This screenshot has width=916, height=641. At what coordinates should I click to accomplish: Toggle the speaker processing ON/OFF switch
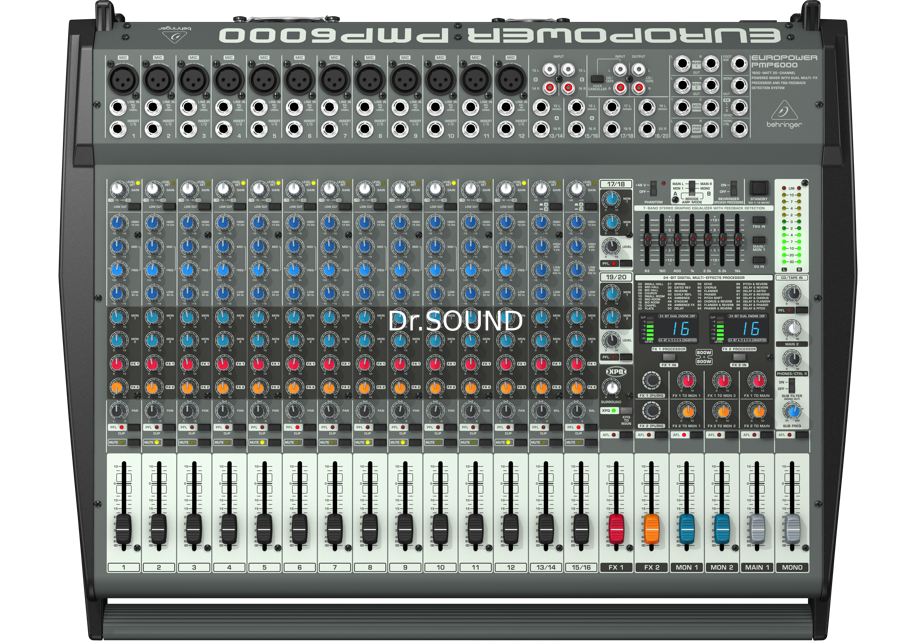(734, 188)
